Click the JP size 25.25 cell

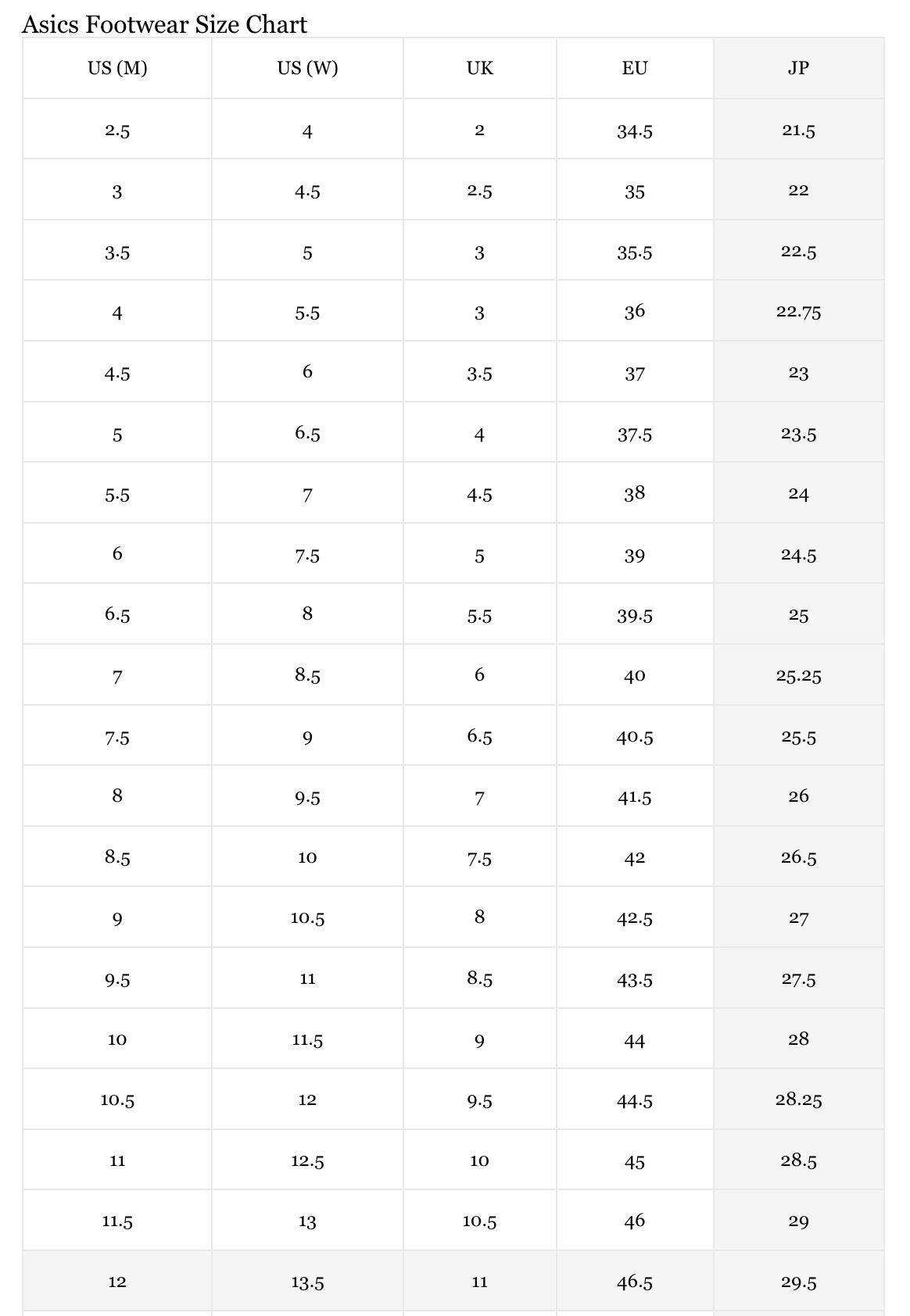(798, 676)
